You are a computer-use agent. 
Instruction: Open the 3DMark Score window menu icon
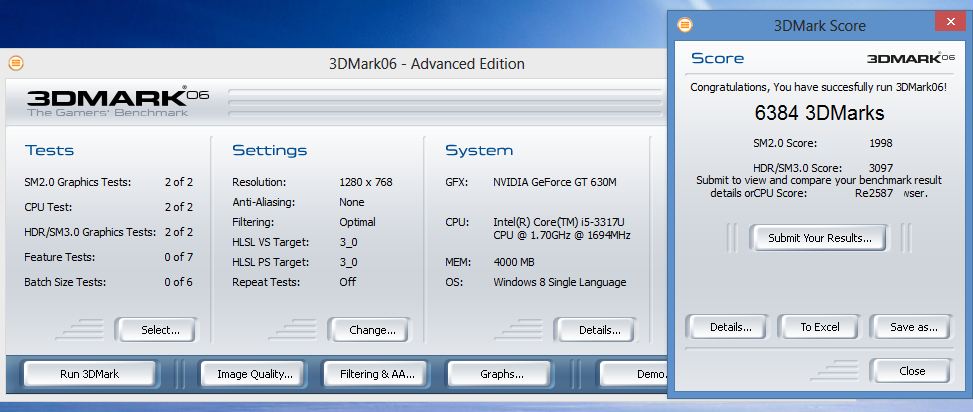(685, 25)
